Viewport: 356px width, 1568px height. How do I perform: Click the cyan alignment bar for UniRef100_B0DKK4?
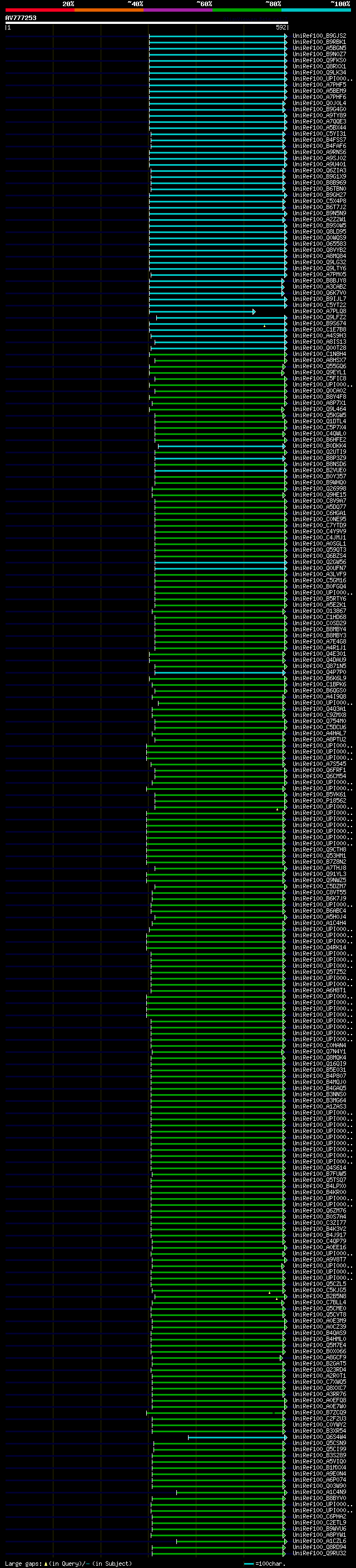221,446
